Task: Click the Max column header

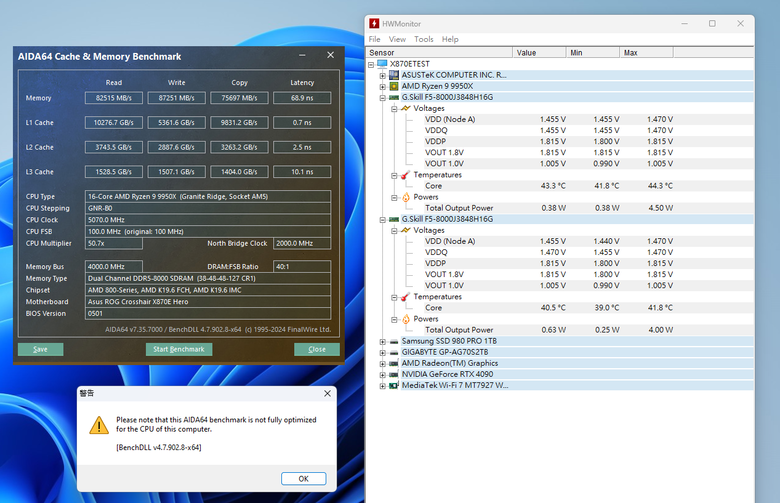Action: tap(647, 53)
